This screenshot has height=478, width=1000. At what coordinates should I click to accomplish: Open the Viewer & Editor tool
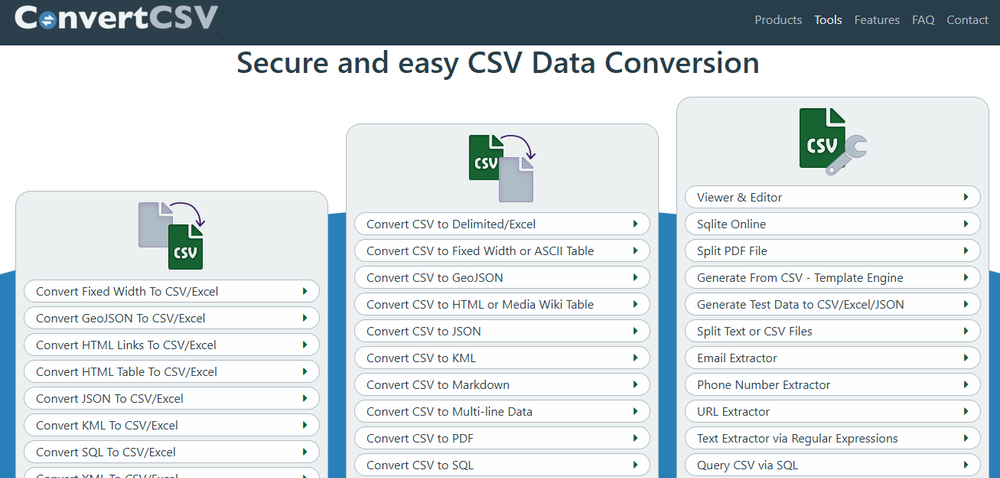832,197
